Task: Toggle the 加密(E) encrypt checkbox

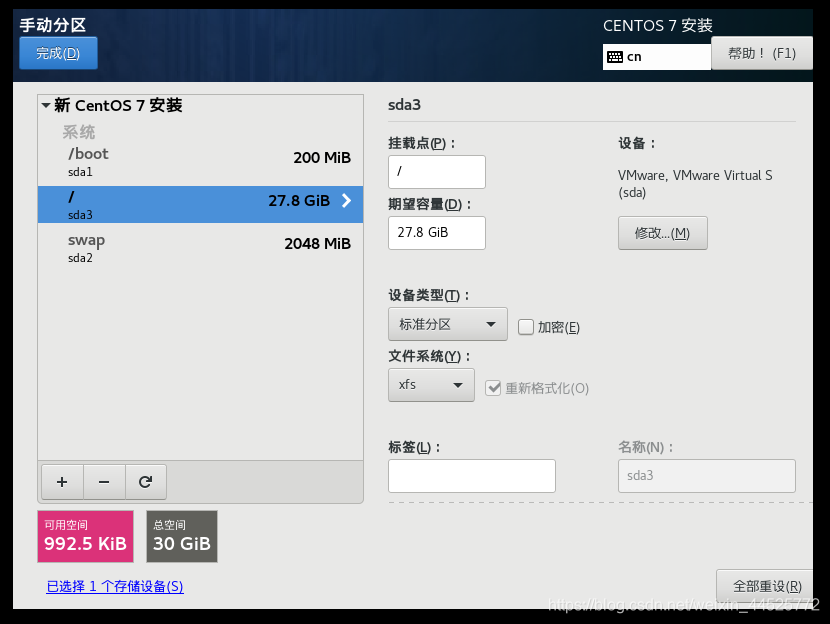Action: pyautogui.click(x=526, y=327)
